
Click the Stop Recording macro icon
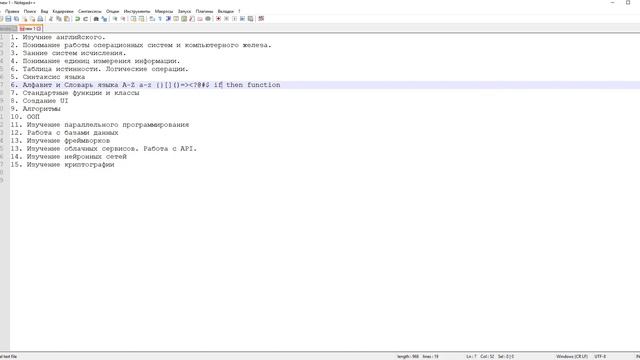pos(226,19)
